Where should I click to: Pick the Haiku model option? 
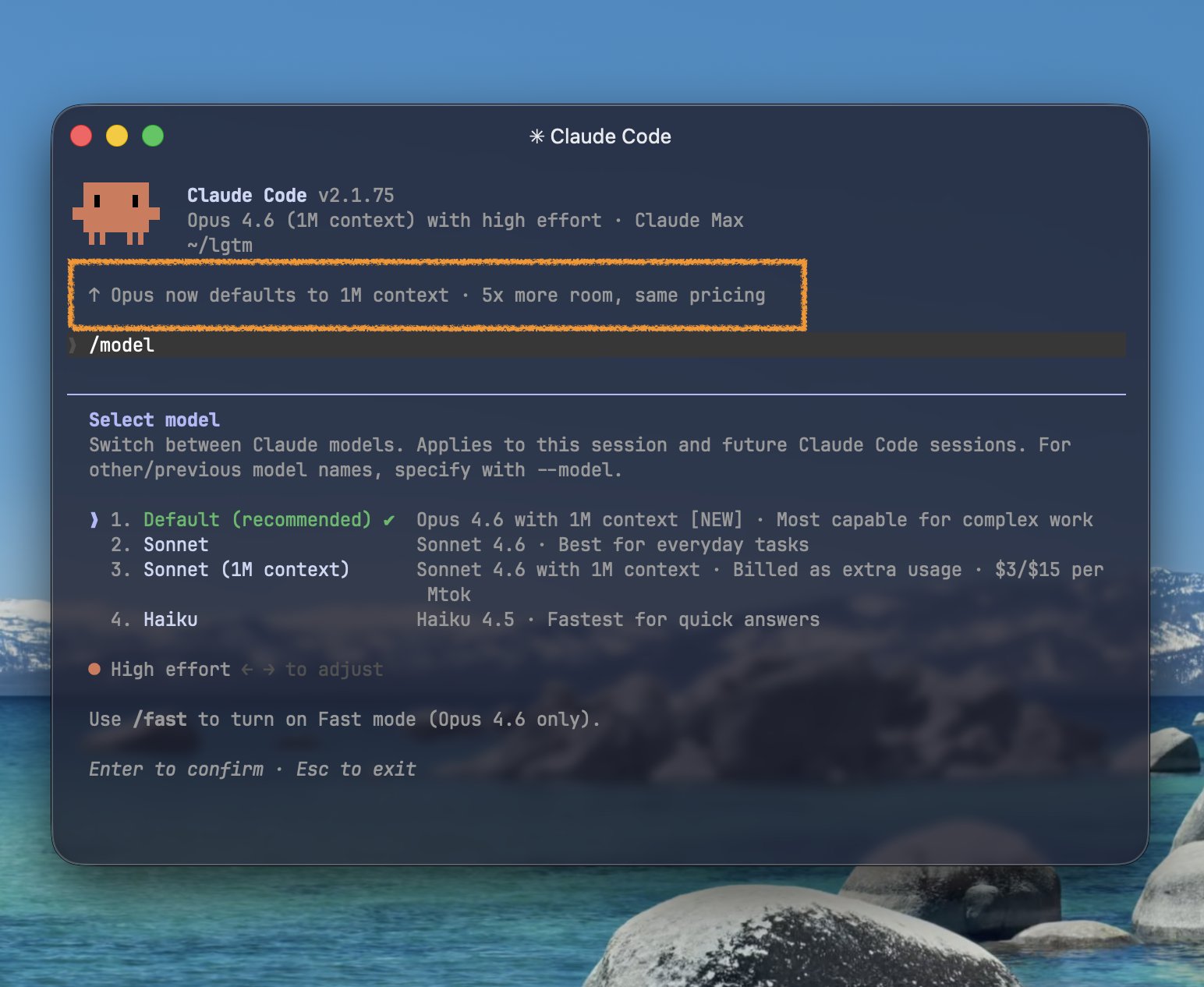[171, 620]
